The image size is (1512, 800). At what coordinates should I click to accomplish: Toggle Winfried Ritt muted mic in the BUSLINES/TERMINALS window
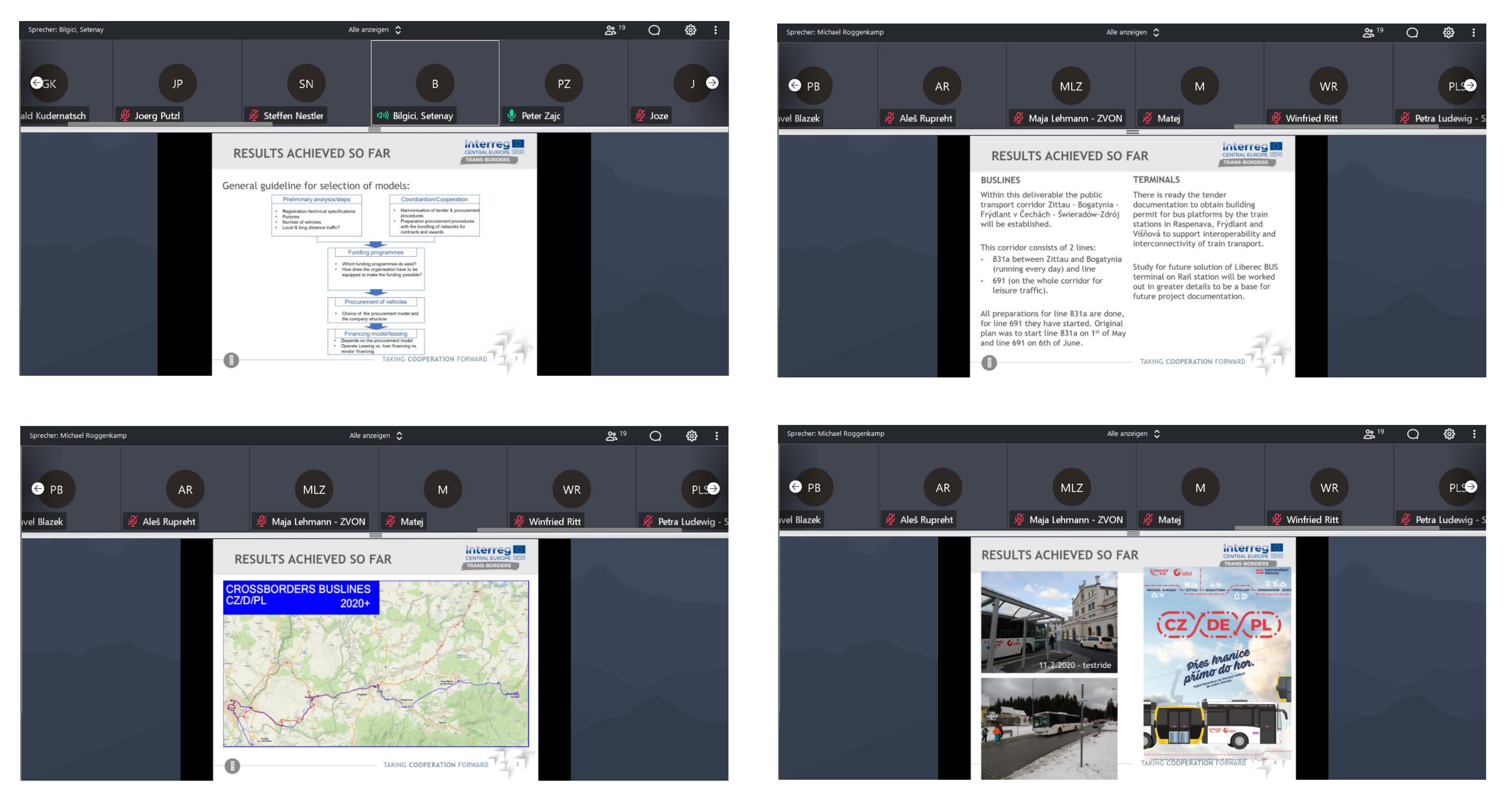[x=1276, y=118]
